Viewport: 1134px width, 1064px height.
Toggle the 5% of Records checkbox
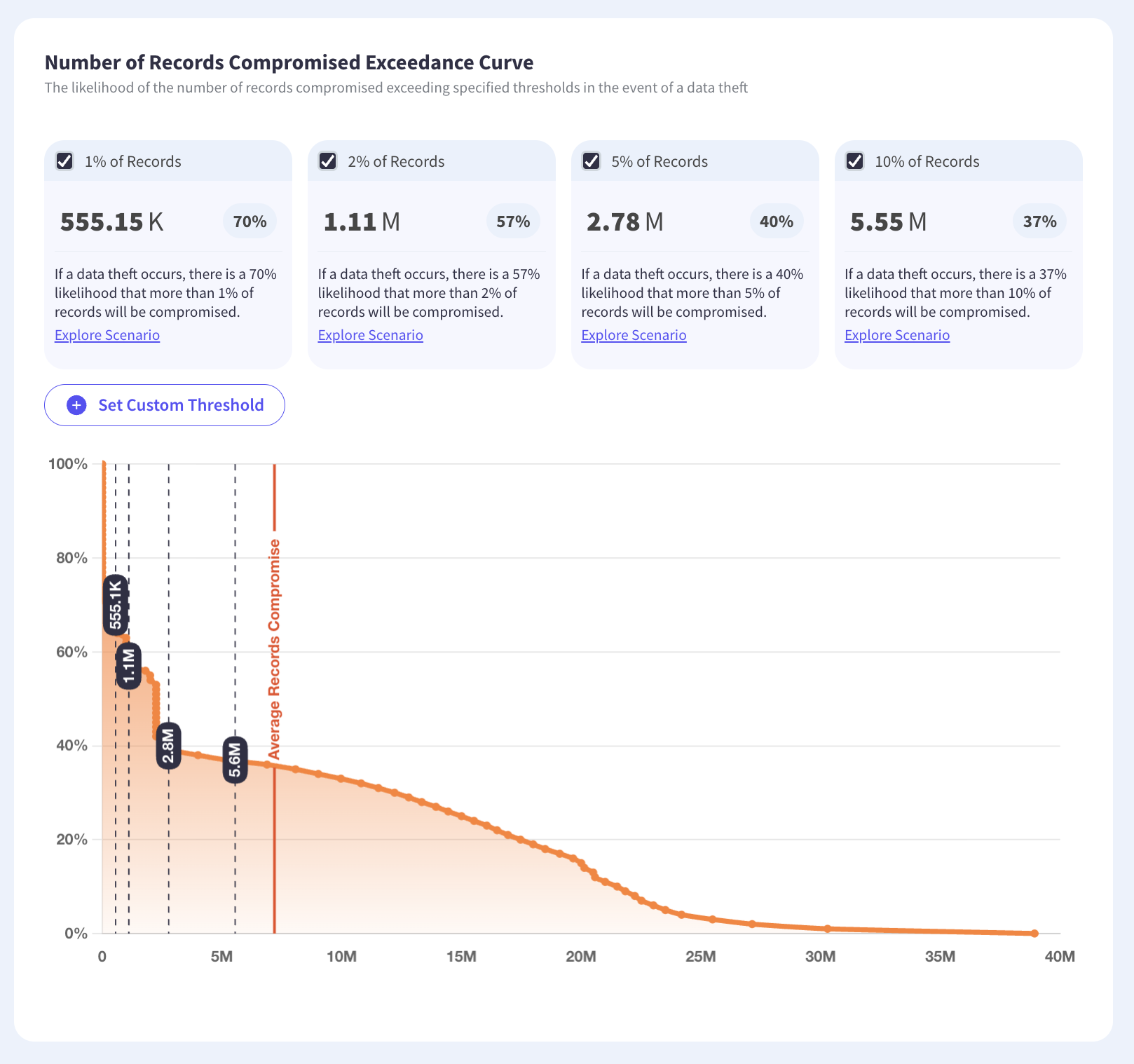point(592,161)
